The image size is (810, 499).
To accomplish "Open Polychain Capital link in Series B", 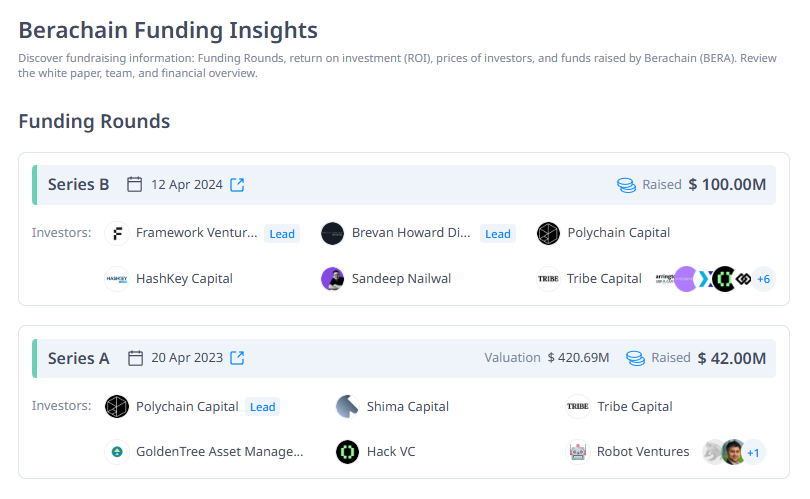I will (x=618, y=233).
